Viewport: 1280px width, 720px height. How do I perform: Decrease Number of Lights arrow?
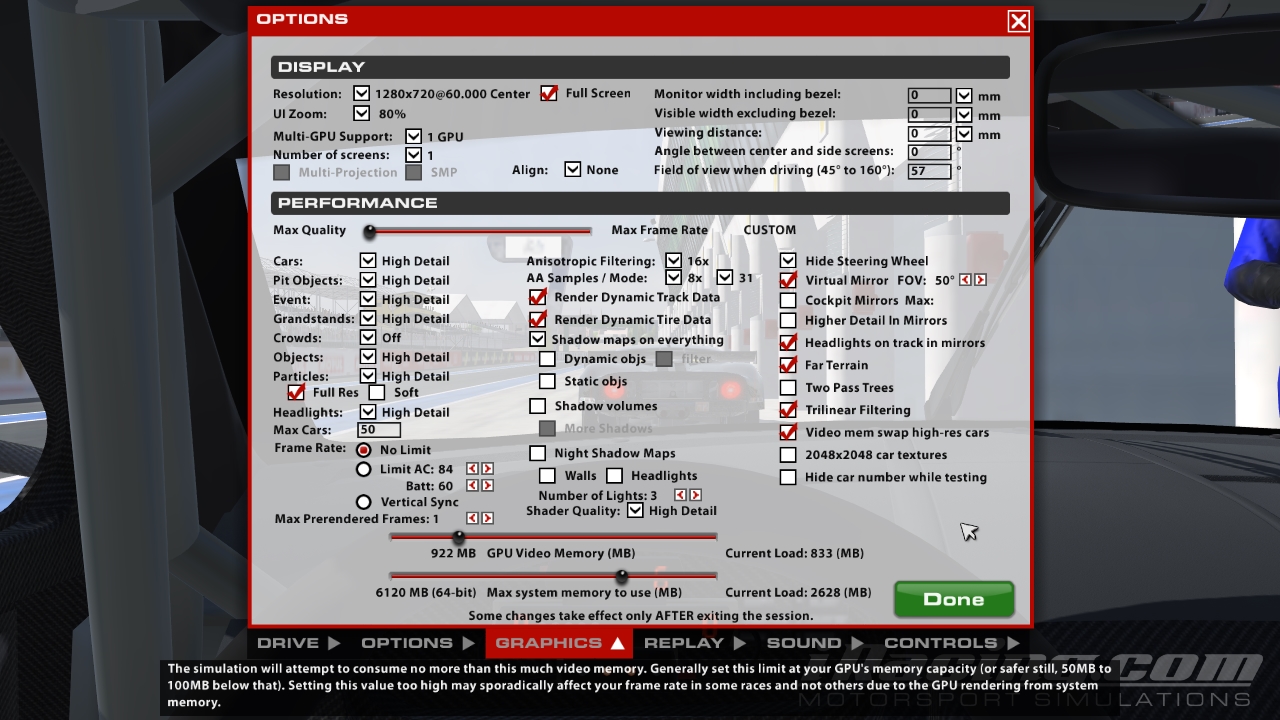click(680, 496)
